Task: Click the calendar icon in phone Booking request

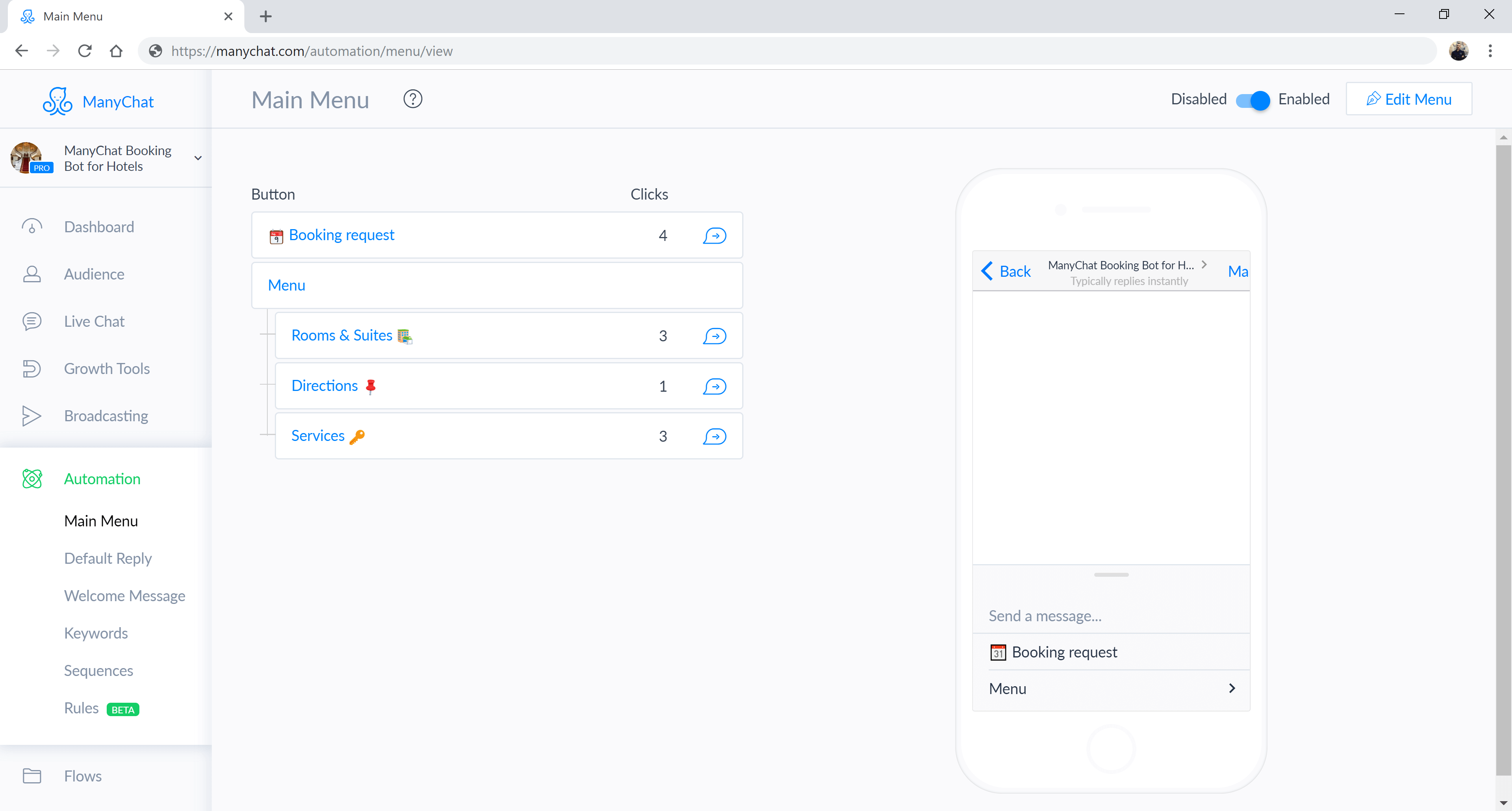Action: click(x=998, y=652)
